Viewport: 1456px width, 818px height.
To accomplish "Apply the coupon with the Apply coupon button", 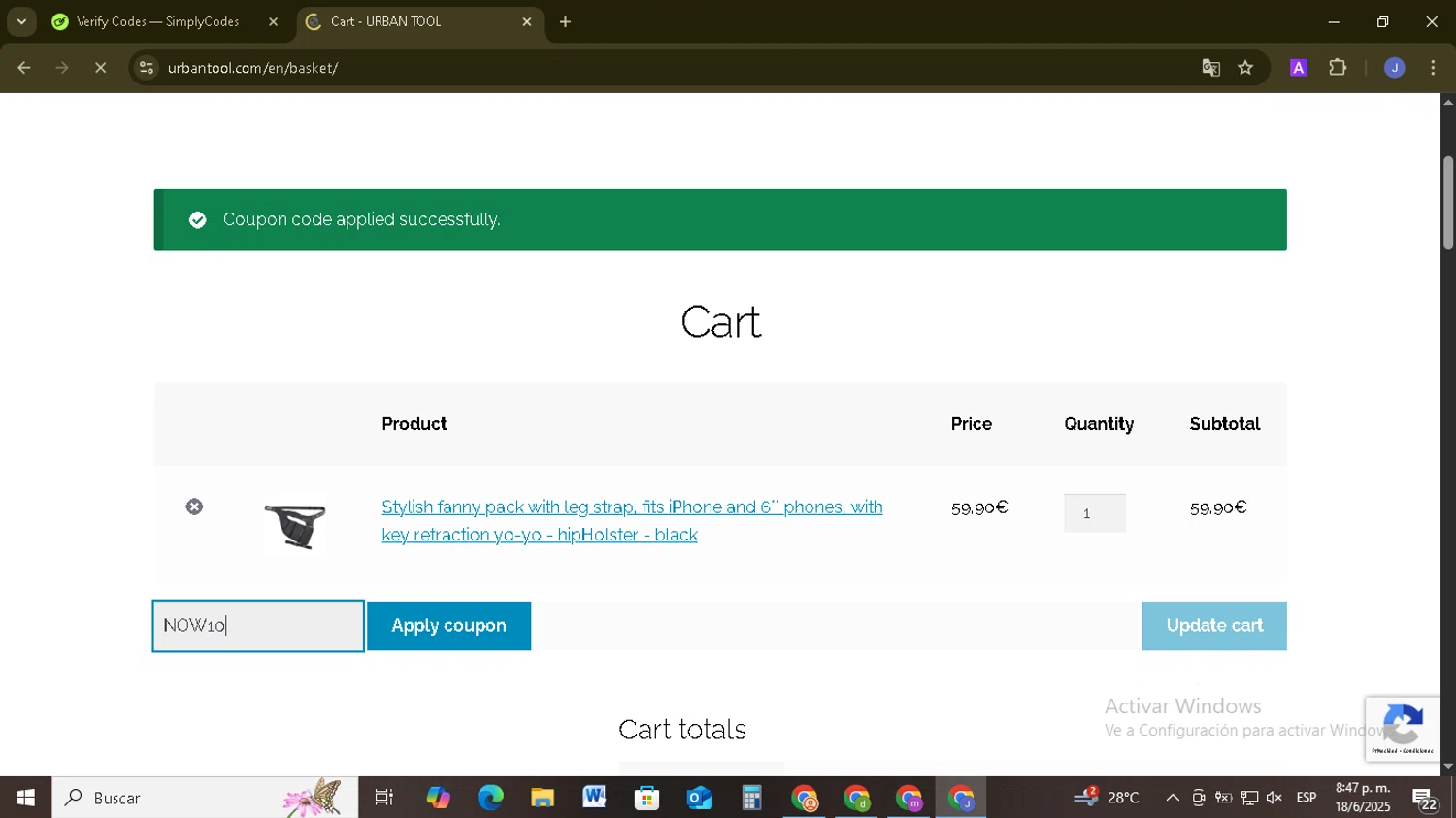I will 448,626.
